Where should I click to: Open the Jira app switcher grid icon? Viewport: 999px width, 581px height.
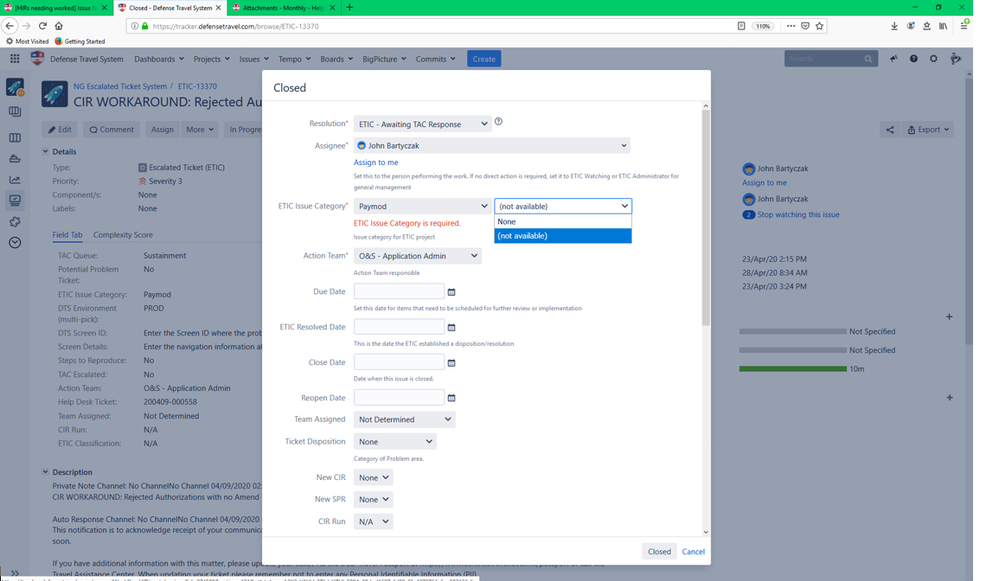(x=15, y=59)
